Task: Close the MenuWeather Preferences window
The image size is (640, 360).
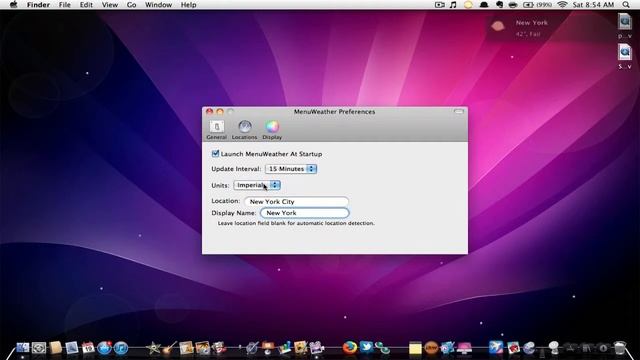Action: pyautogui.click(x=209, y=111)
